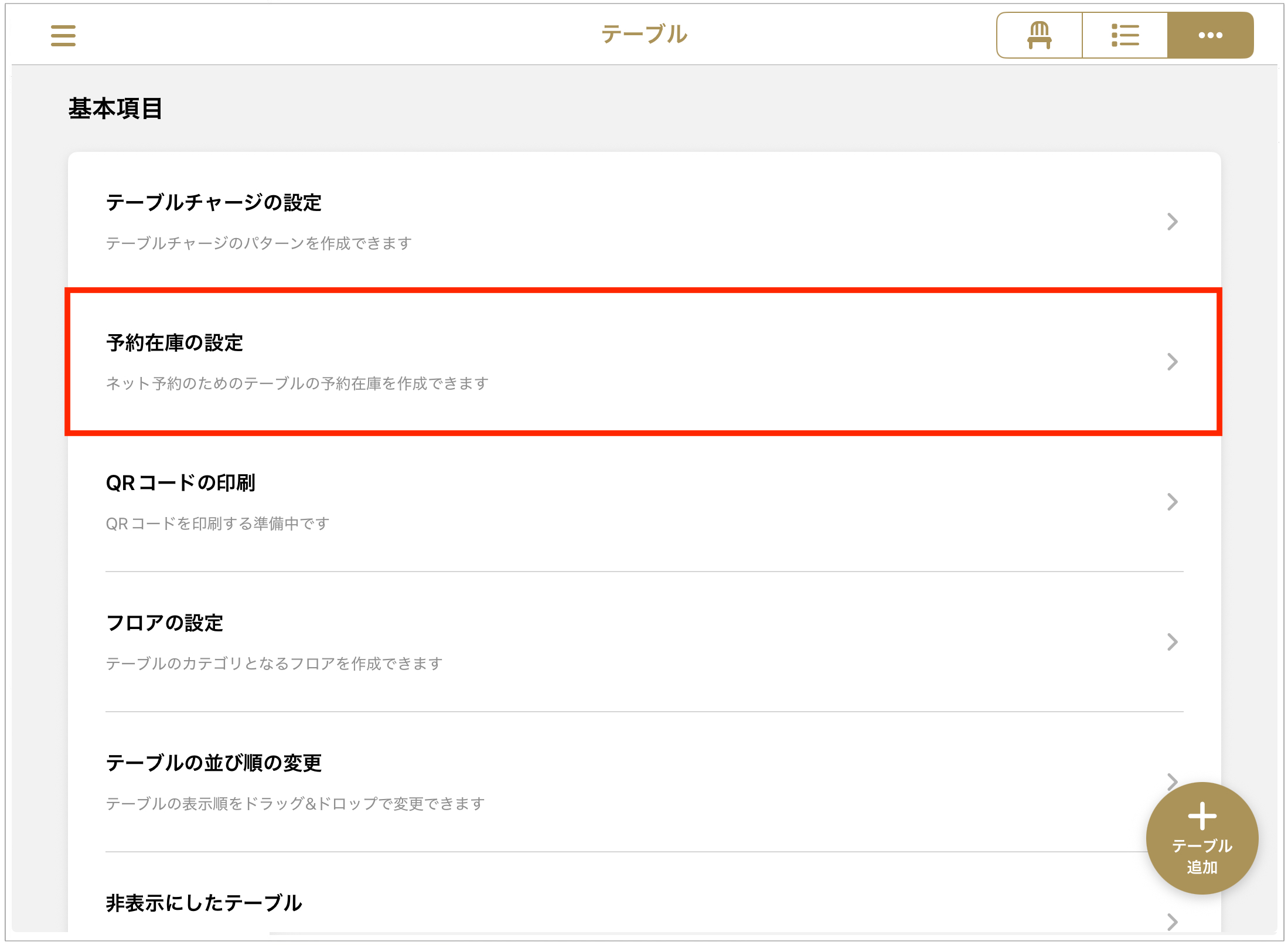Click the ネット予約のためのテーブル description text
This screenshot has width=1288, height=945.
297,383
